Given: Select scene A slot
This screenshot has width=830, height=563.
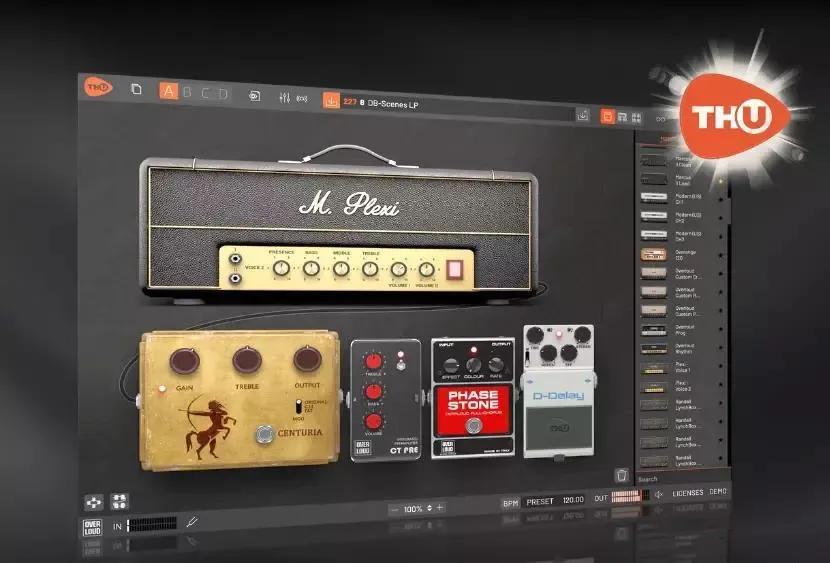Looking at the screenshot, I should (168, 92).
